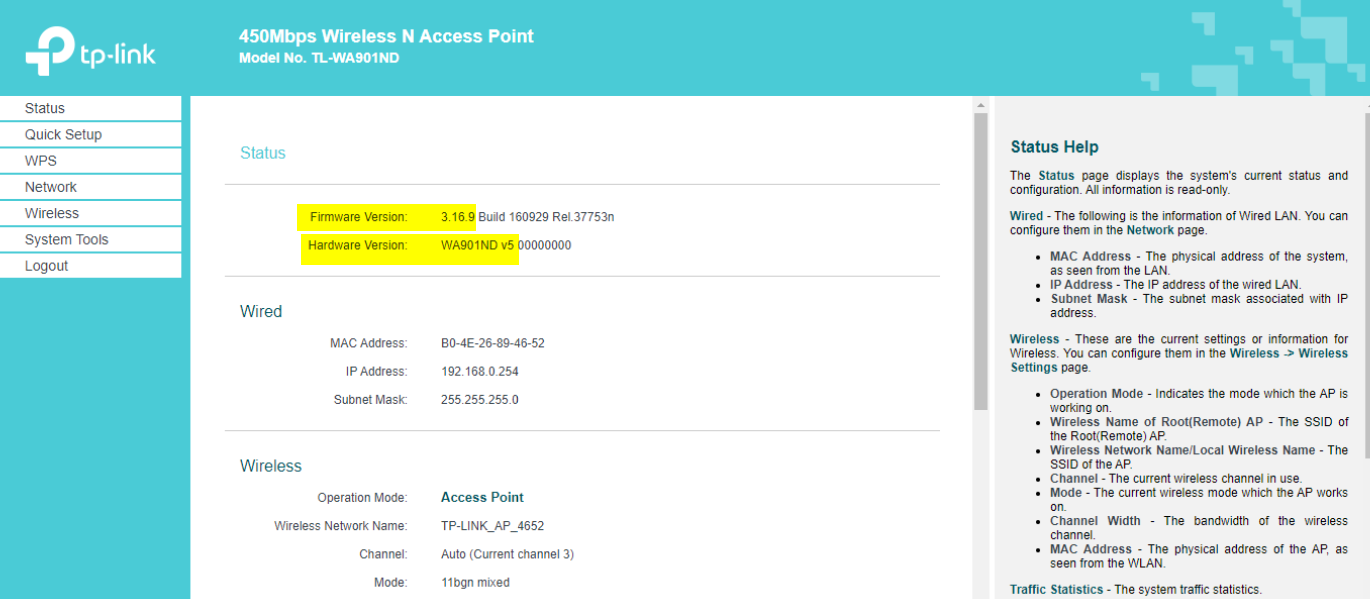This screenshot has height=599, width=1370.
Task: Open the Network menu
Action: (x=90, y=187)
